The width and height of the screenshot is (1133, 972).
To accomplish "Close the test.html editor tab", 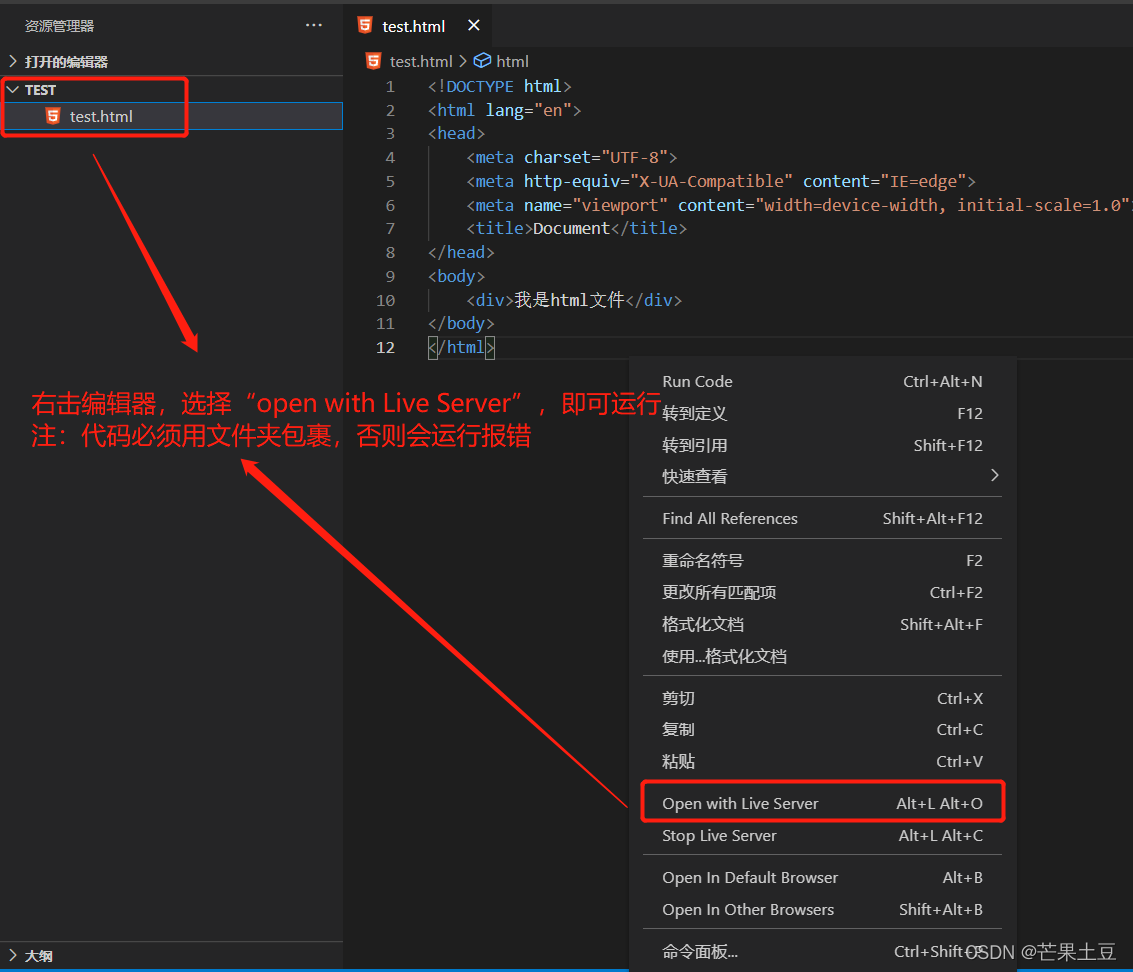I will click(x=474, y=25).
